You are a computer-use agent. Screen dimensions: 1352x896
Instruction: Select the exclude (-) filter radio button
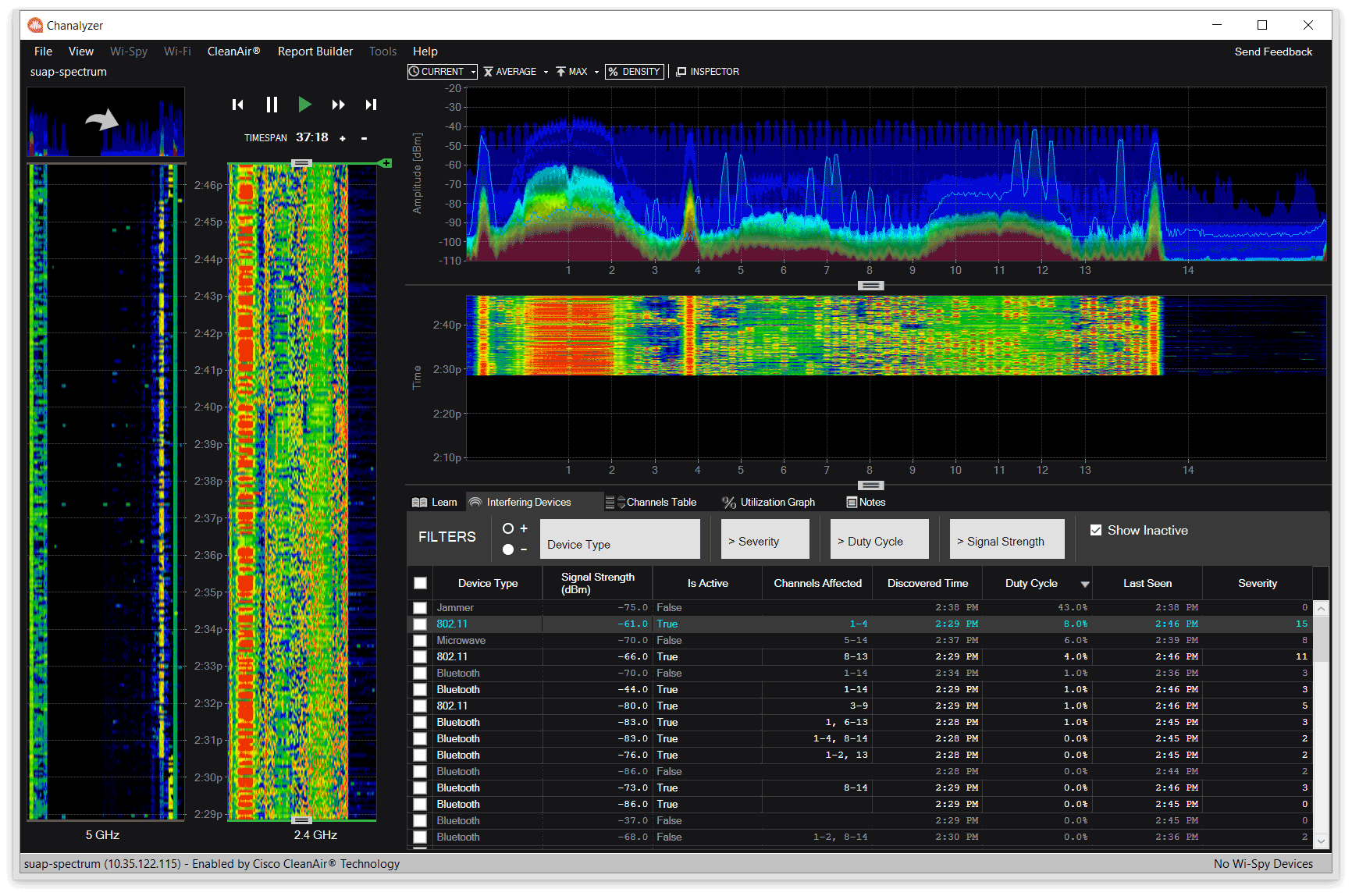pyautogui.click(x=508, y=549)
